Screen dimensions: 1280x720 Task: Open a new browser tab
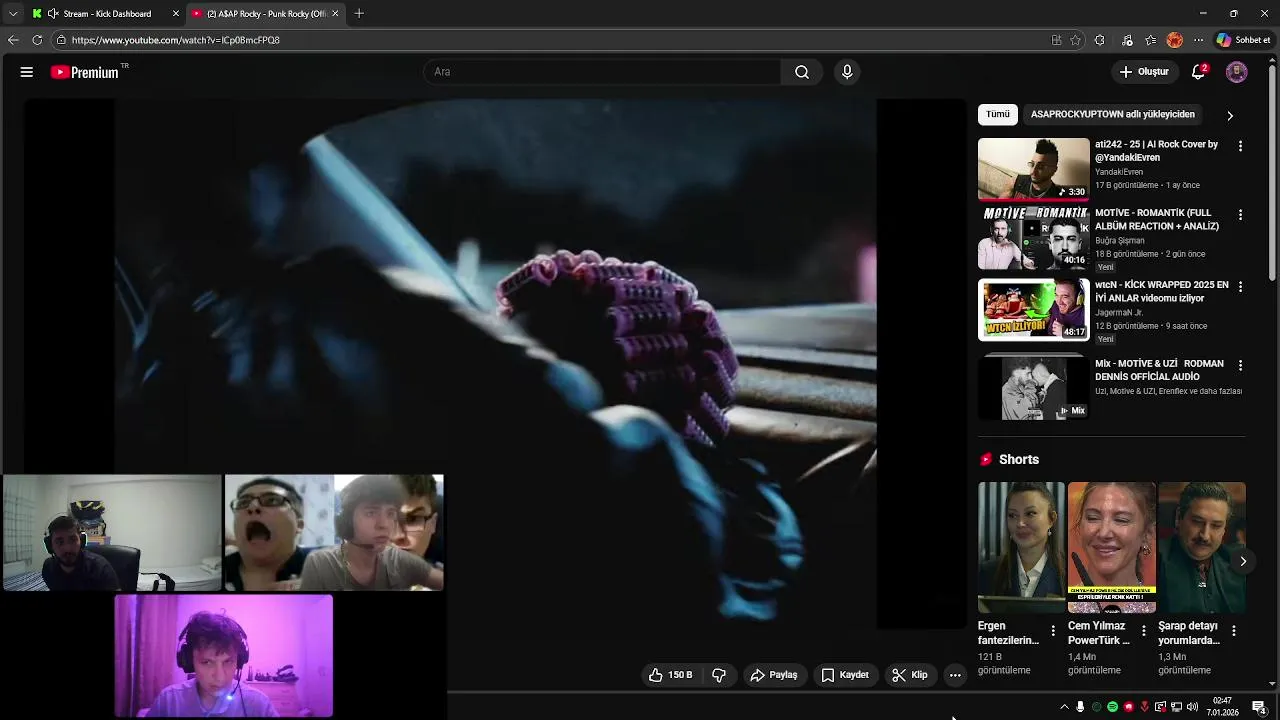coord(359,14)
